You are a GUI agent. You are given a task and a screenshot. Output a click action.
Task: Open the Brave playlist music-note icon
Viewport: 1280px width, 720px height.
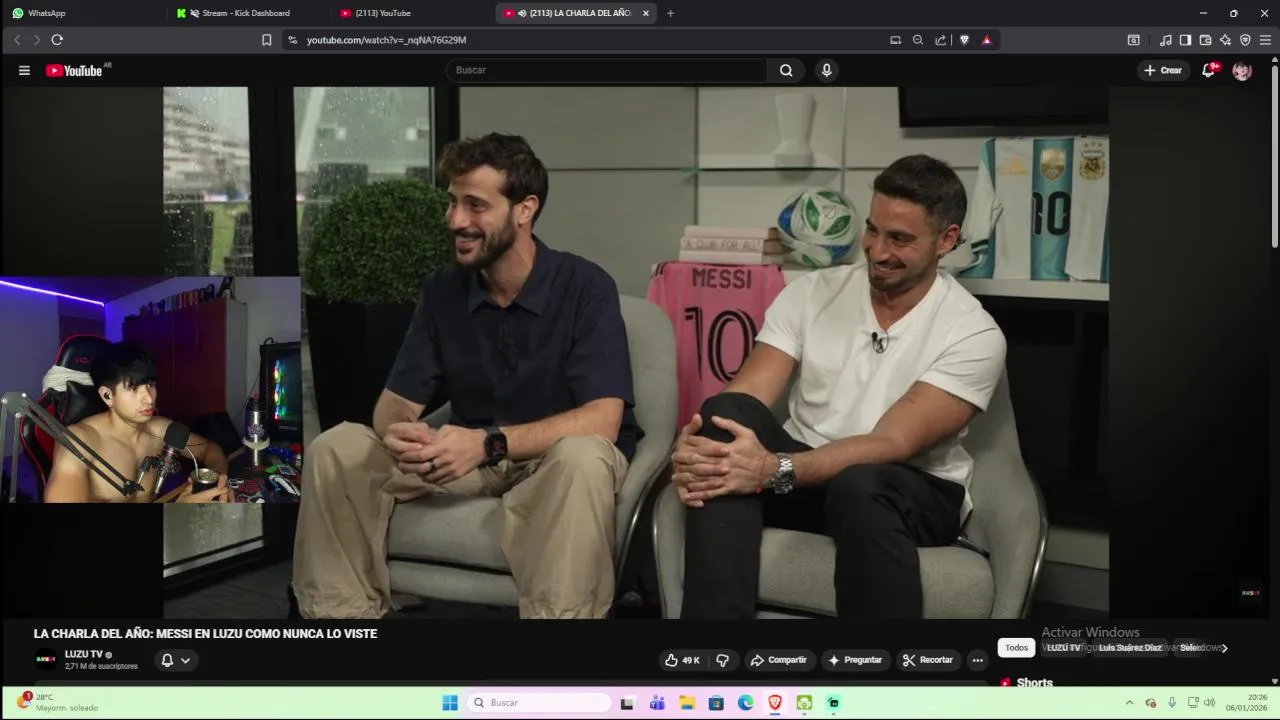click(x=1166, y=40)
